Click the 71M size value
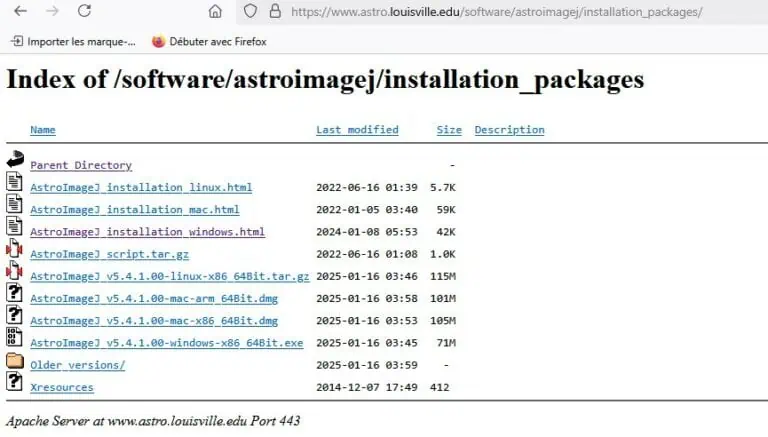768x437 pixels. click(x=446, y=343)
